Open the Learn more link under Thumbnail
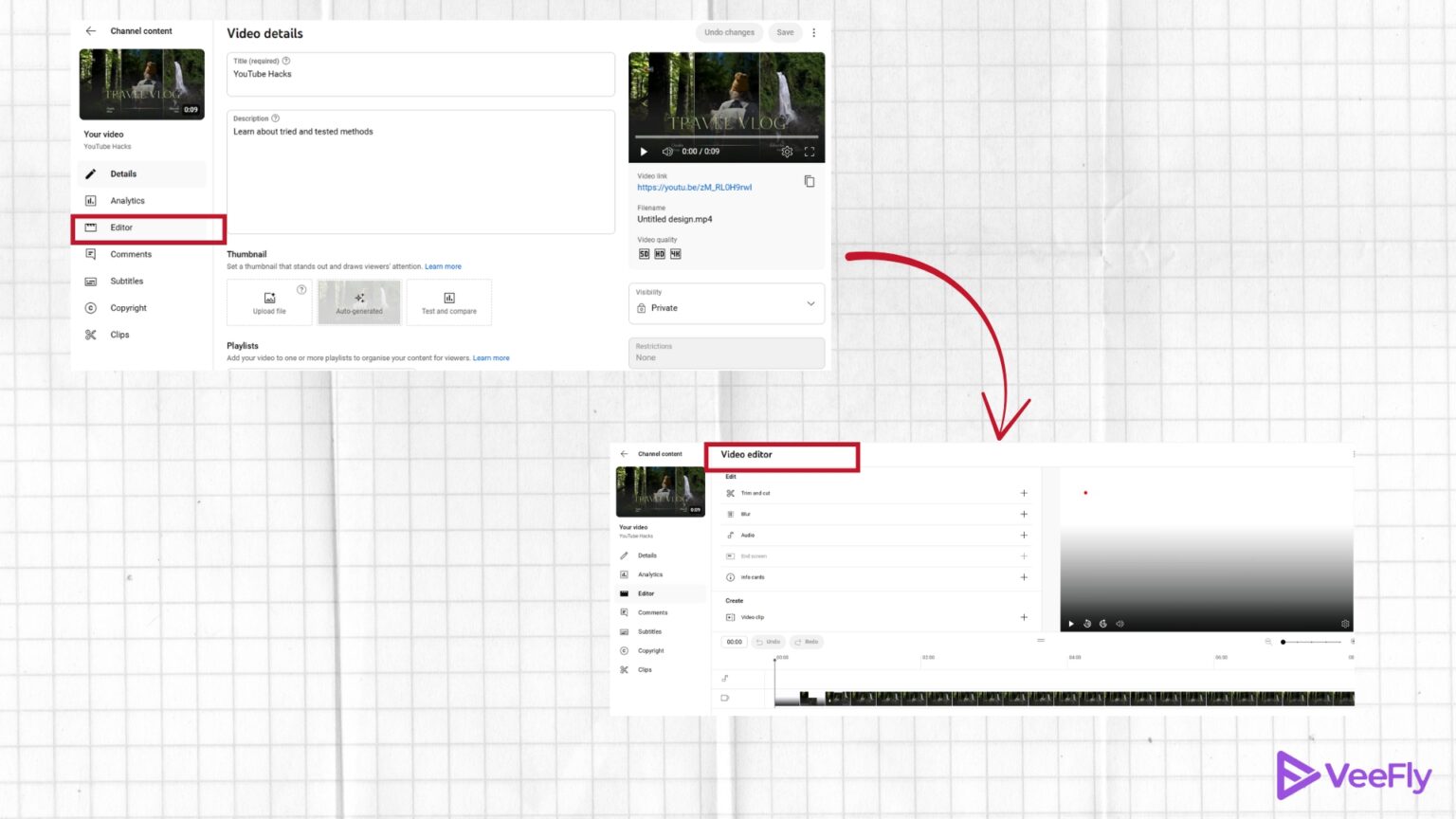 443,266
